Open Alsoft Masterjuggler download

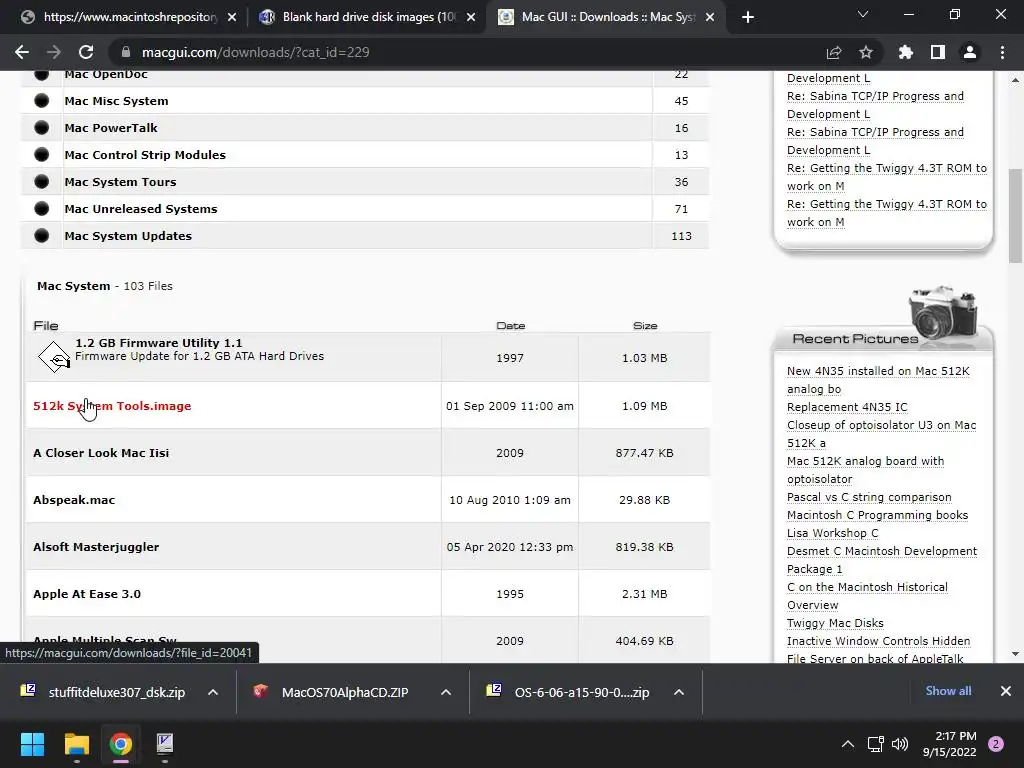96,547
